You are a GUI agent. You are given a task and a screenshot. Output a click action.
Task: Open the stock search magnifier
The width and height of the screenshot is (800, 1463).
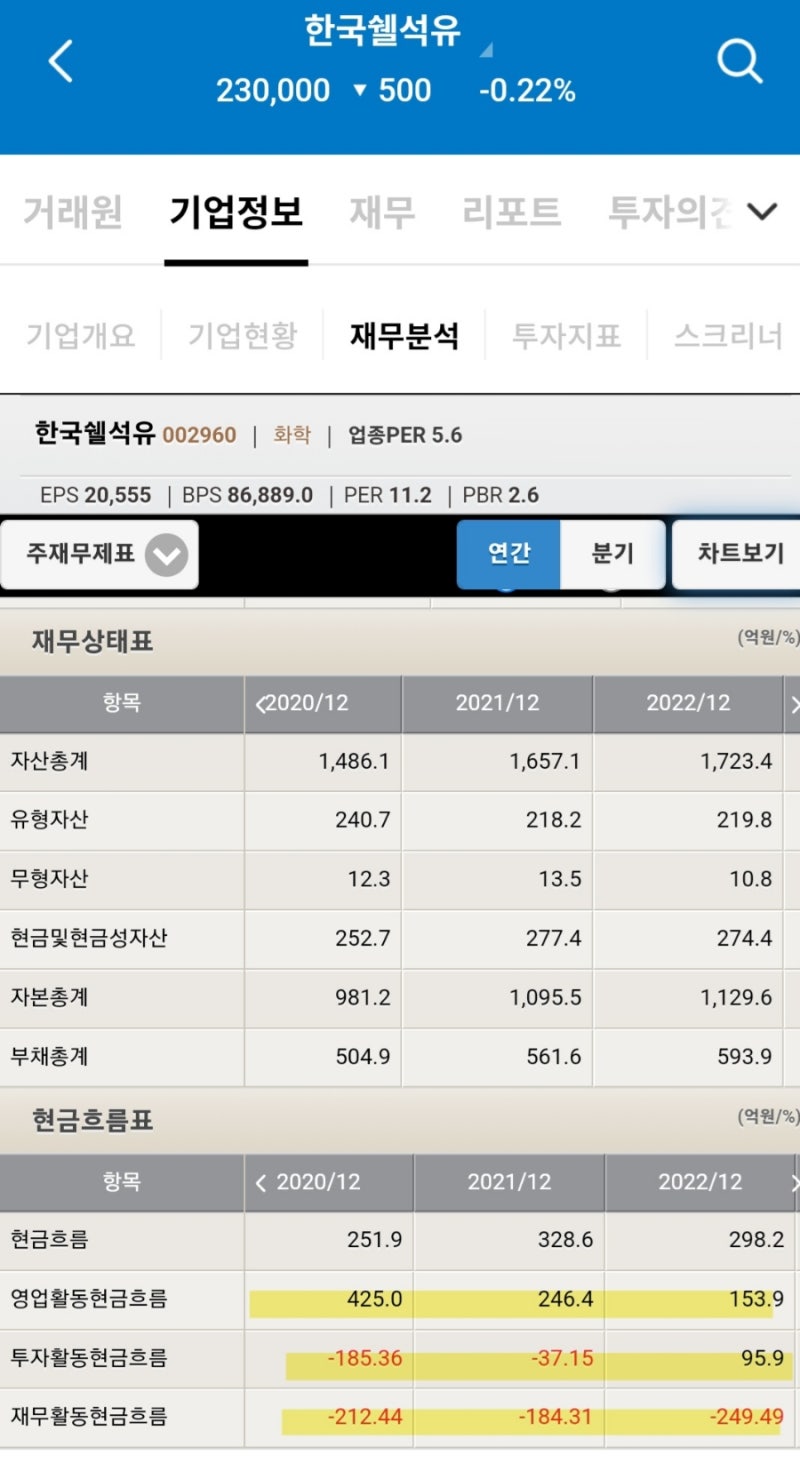click(x=740, y=61)
